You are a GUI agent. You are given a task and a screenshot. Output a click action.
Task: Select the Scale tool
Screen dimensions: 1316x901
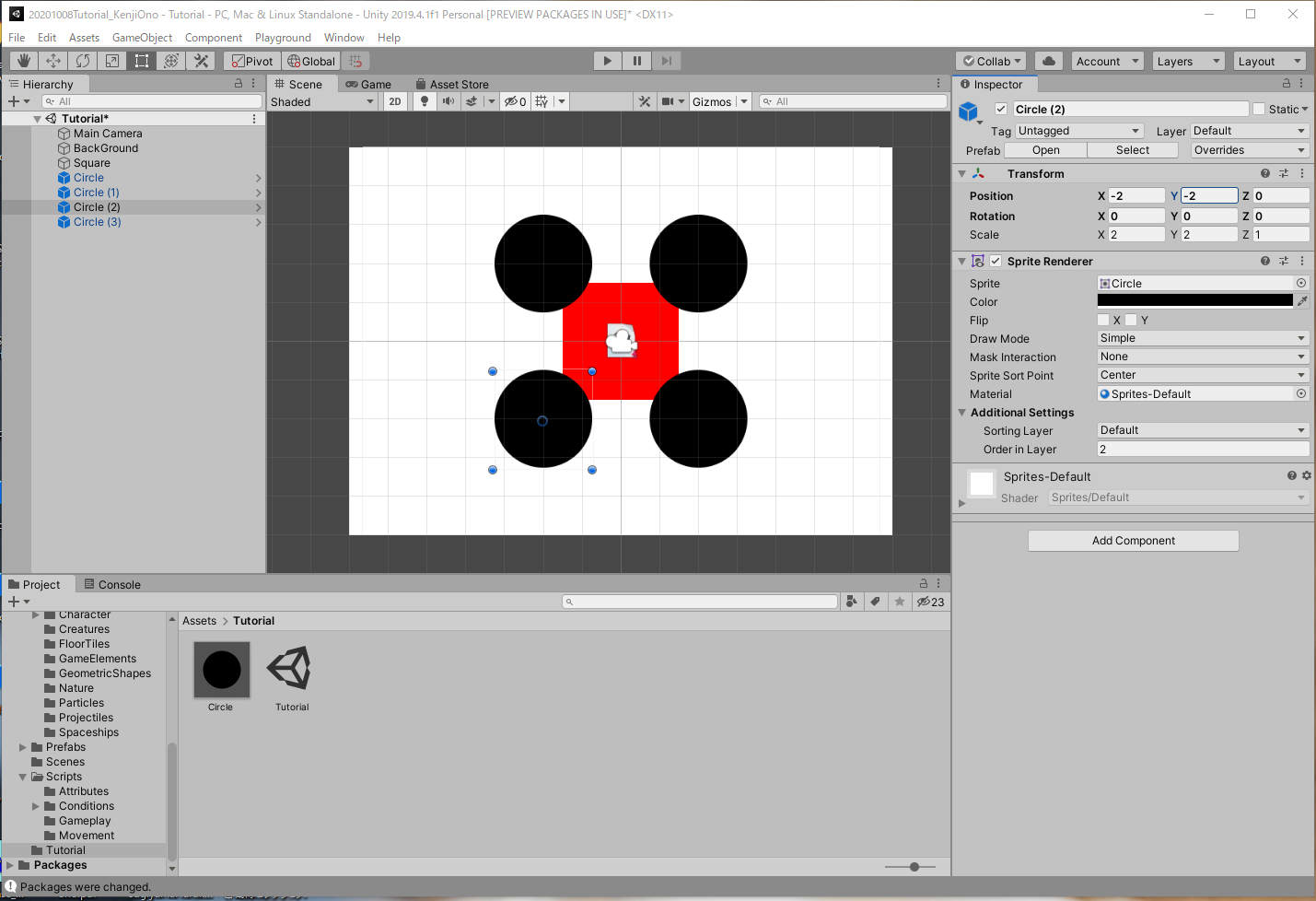[x=112, y=61]
